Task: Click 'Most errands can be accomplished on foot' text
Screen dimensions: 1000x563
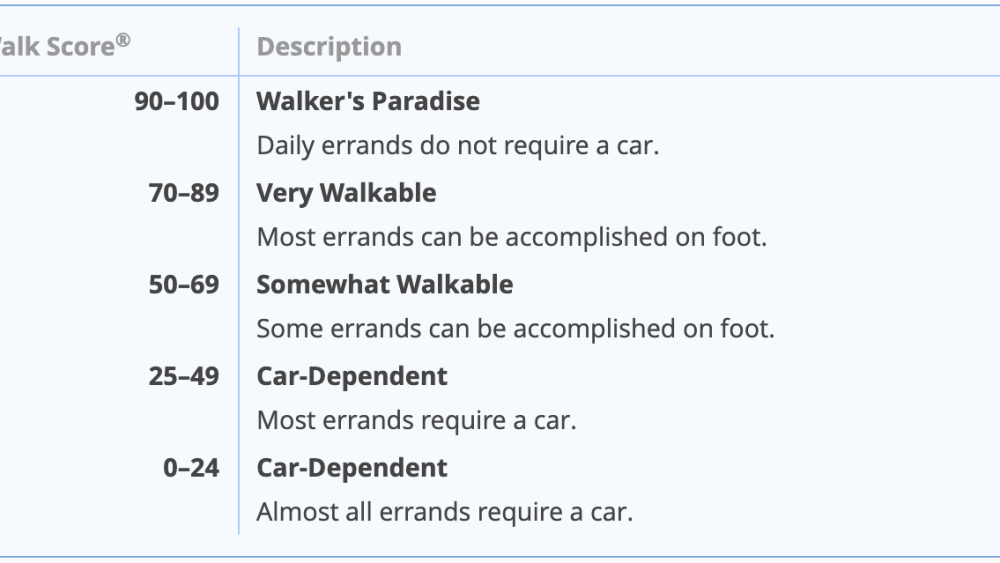Action: point(512,238)
